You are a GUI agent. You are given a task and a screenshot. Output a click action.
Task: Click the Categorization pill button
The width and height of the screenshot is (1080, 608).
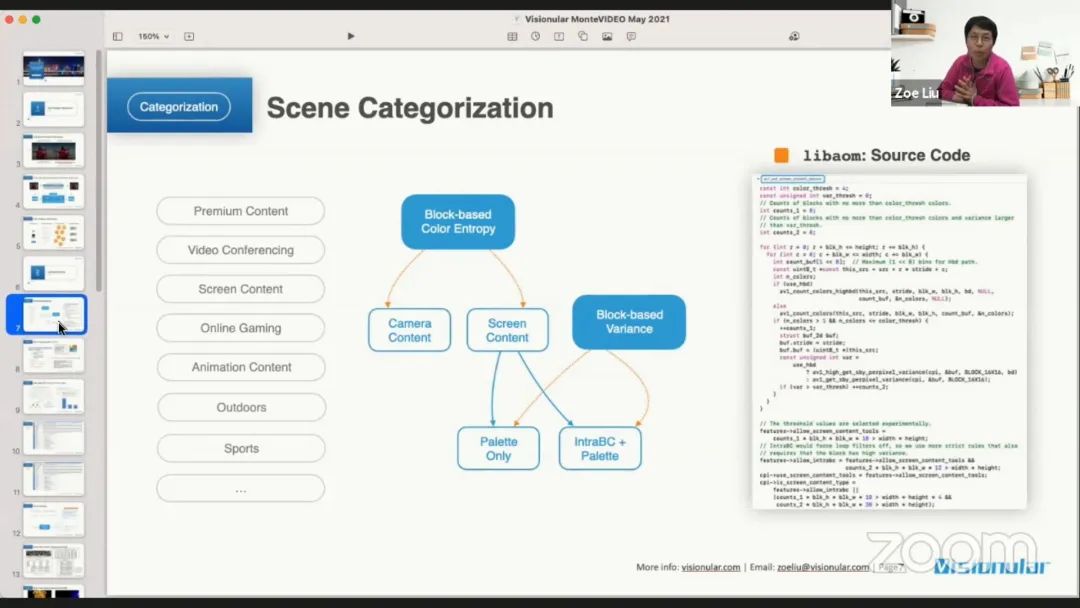[x=179, y=107]
